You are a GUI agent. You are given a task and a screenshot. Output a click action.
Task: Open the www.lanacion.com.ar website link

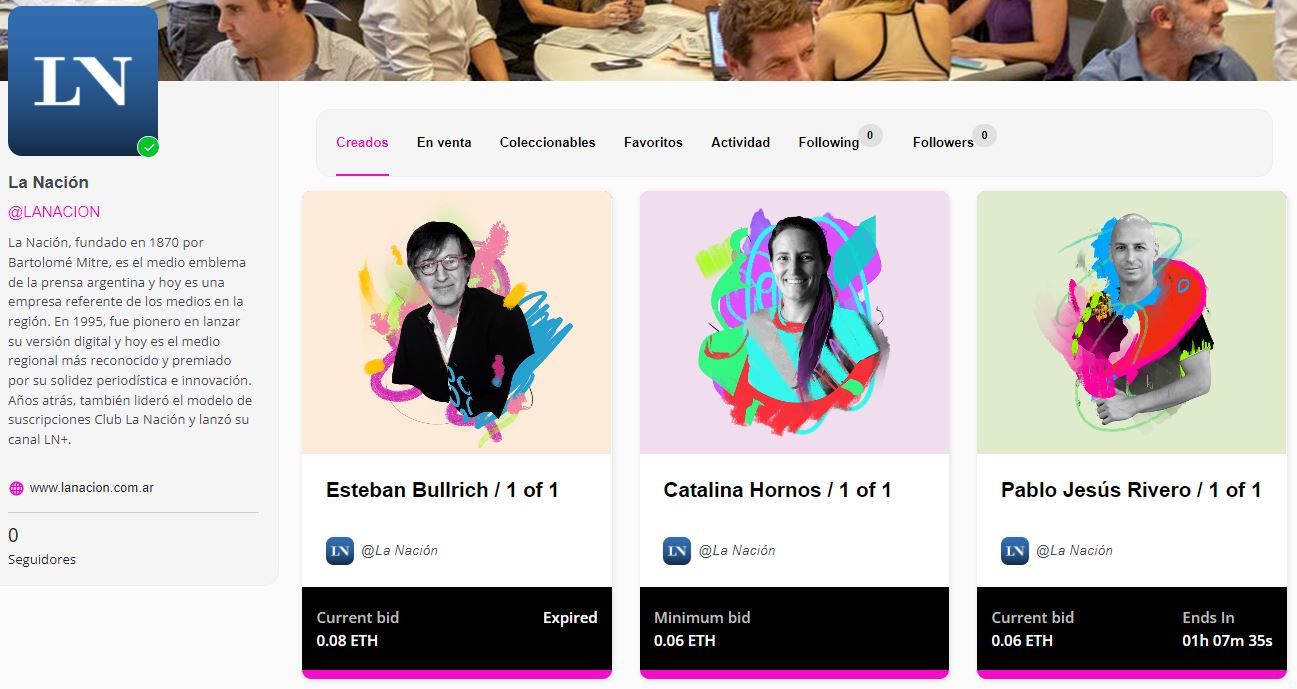click(x=91, y=488)
